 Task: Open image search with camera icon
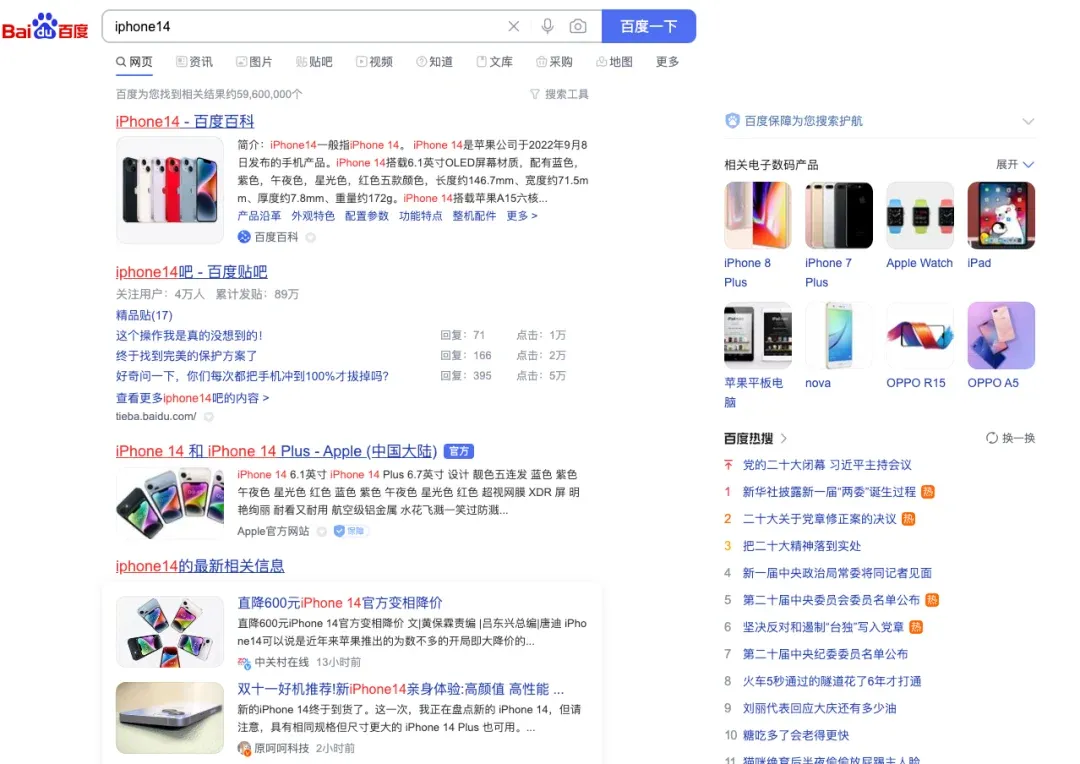(x=578, y=26)
